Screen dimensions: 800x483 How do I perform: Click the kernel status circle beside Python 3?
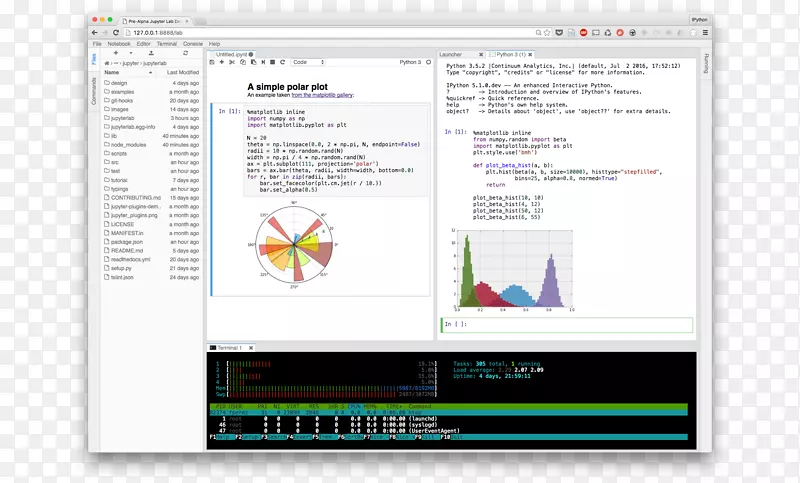tap(429, 62)
